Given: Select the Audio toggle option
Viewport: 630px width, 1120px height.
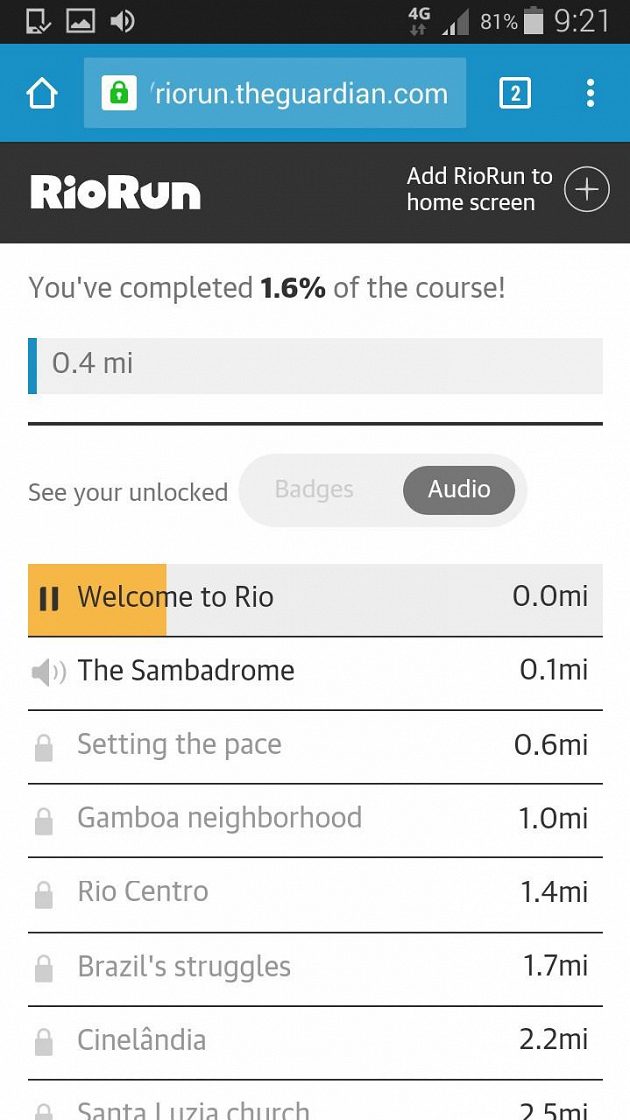Looking at the screenshot, I should 459,490.
